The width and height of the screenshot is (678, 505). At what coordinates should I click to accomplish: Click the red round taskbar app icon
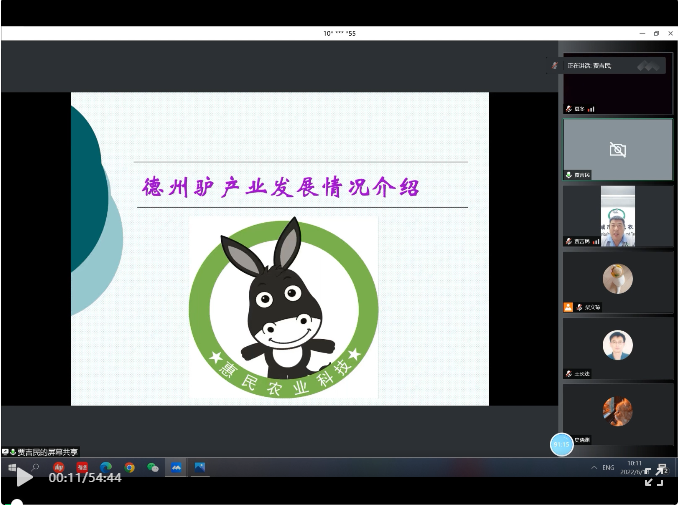59,467
